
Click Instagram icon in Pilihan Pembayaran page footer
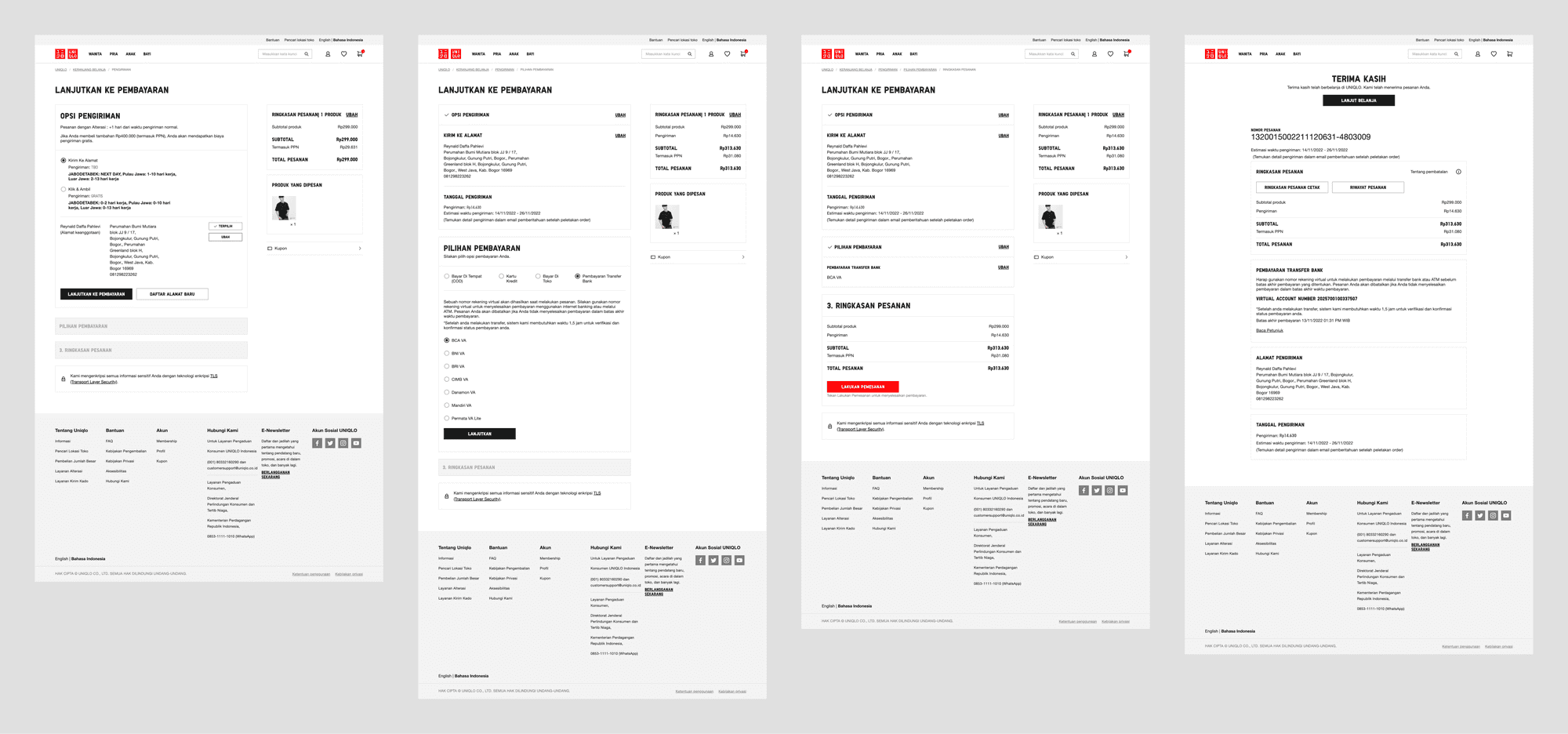726,561
